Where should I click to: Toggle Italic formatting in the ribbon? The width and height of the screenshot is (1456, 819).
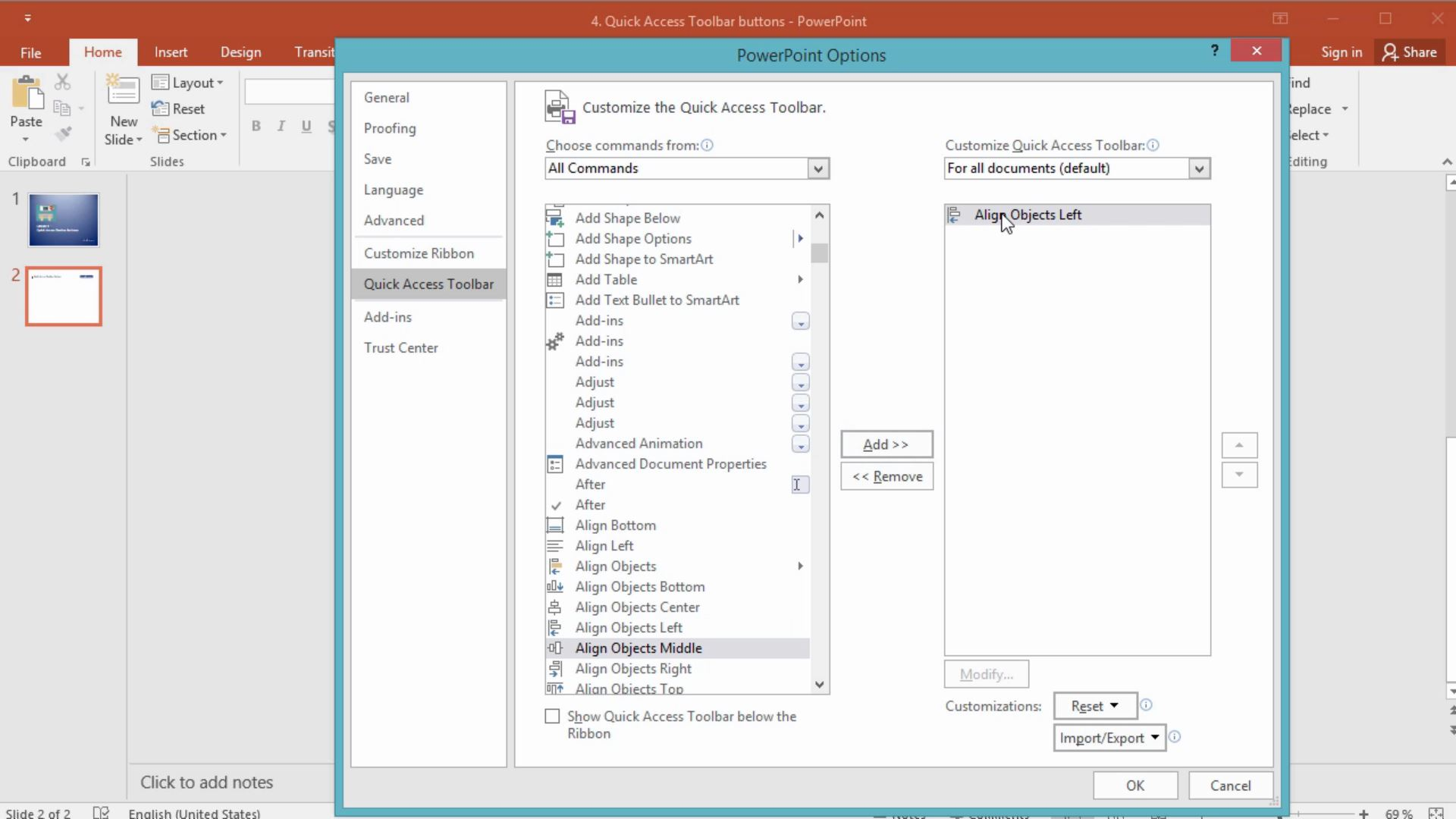coord(281,125)
